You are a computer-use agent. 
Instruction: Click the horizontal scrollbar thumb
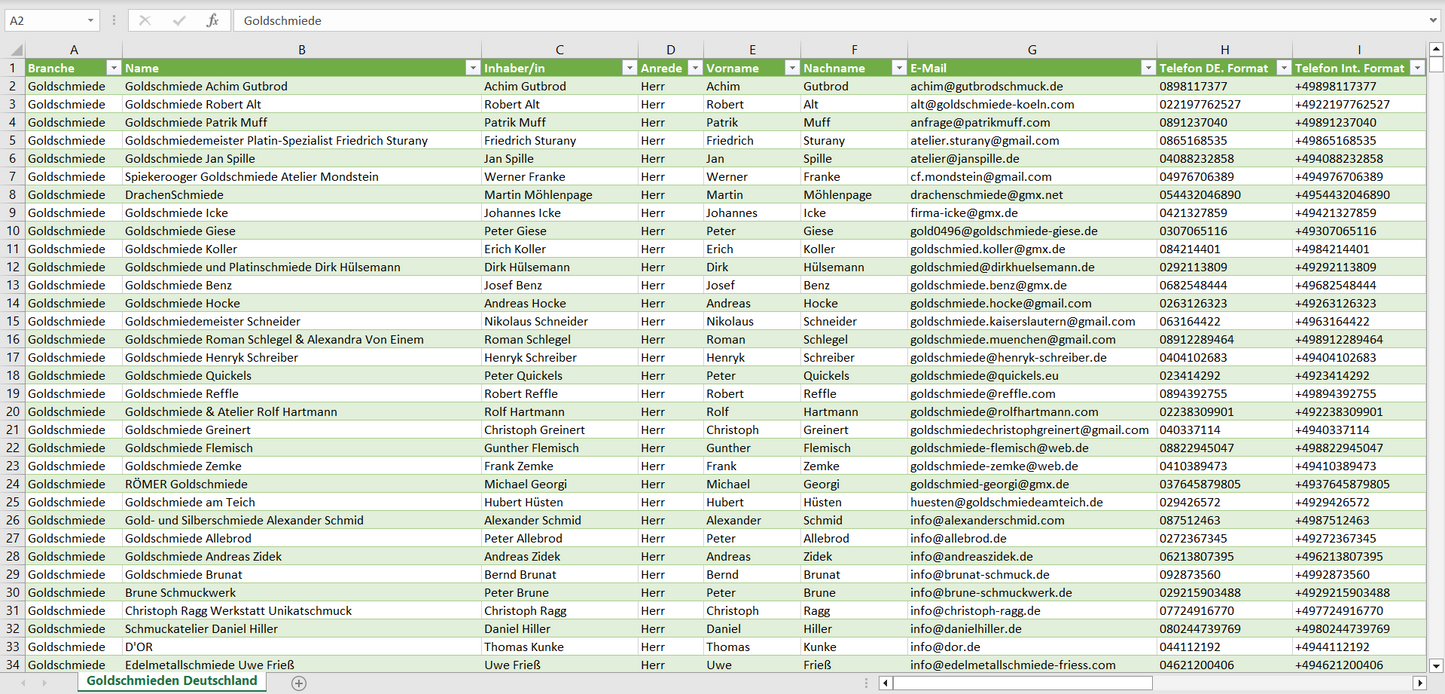tap(1021, 683)
